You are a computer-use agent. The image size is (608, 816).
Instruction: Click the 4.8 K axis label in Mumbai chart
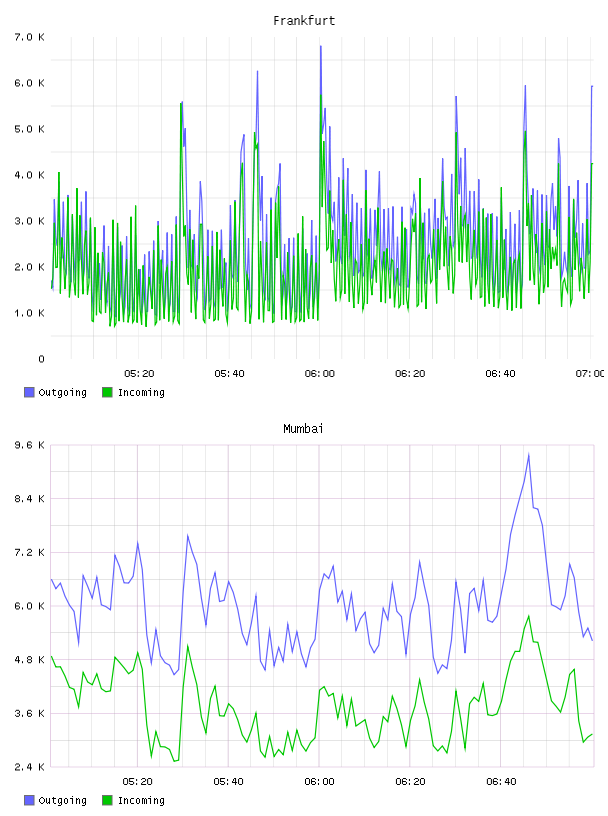[x=30, y=660]
